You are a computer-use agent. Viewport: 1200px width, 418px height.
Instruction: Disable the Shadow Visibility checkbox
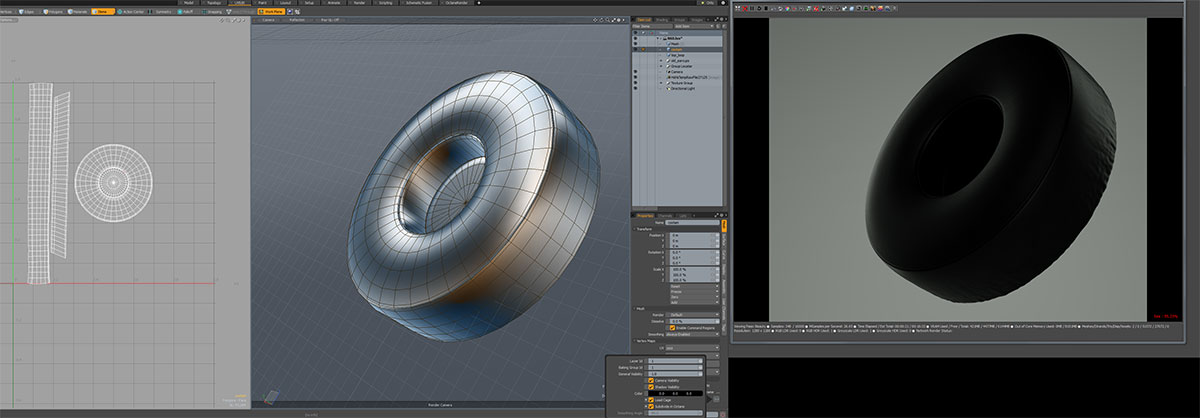coord(651,389)
